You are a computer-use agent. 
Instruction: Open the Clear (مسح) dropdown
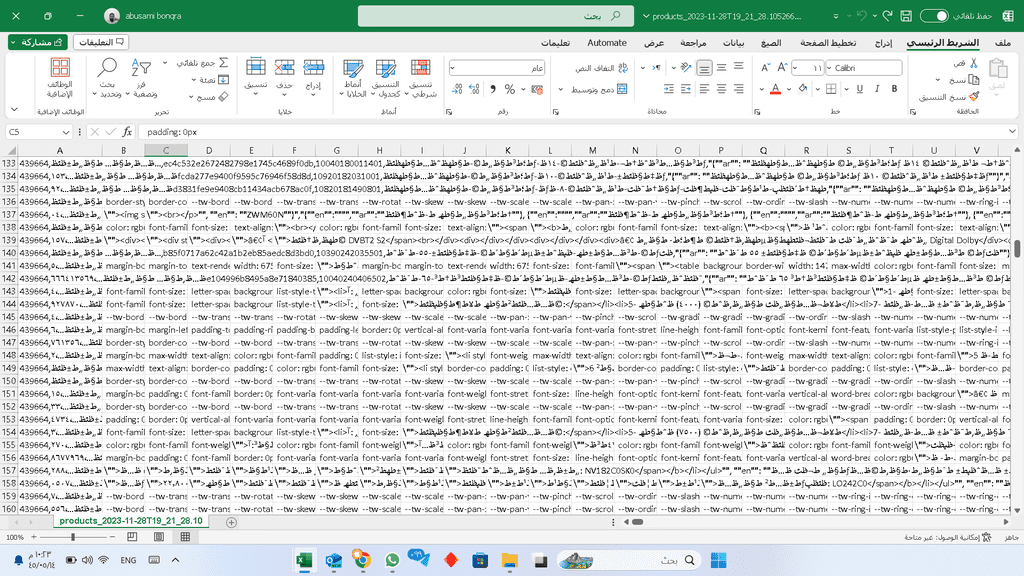[191, 97]
